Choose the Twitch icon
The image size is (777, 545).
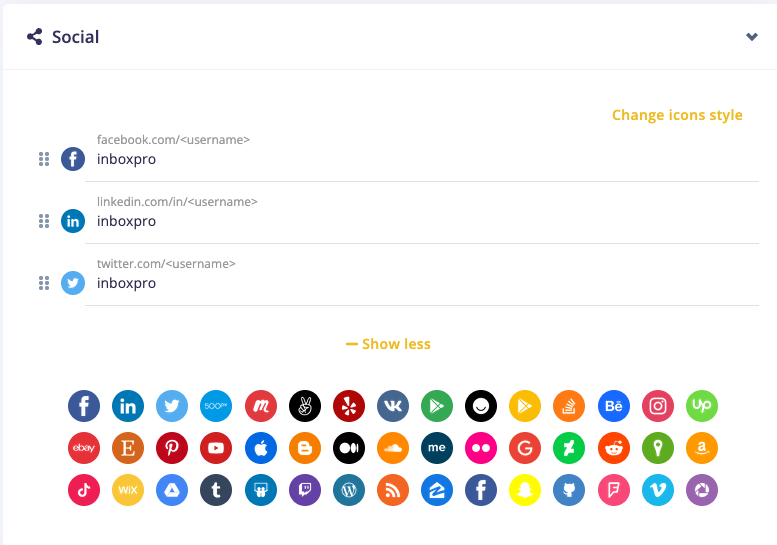[x=305, y=490]
